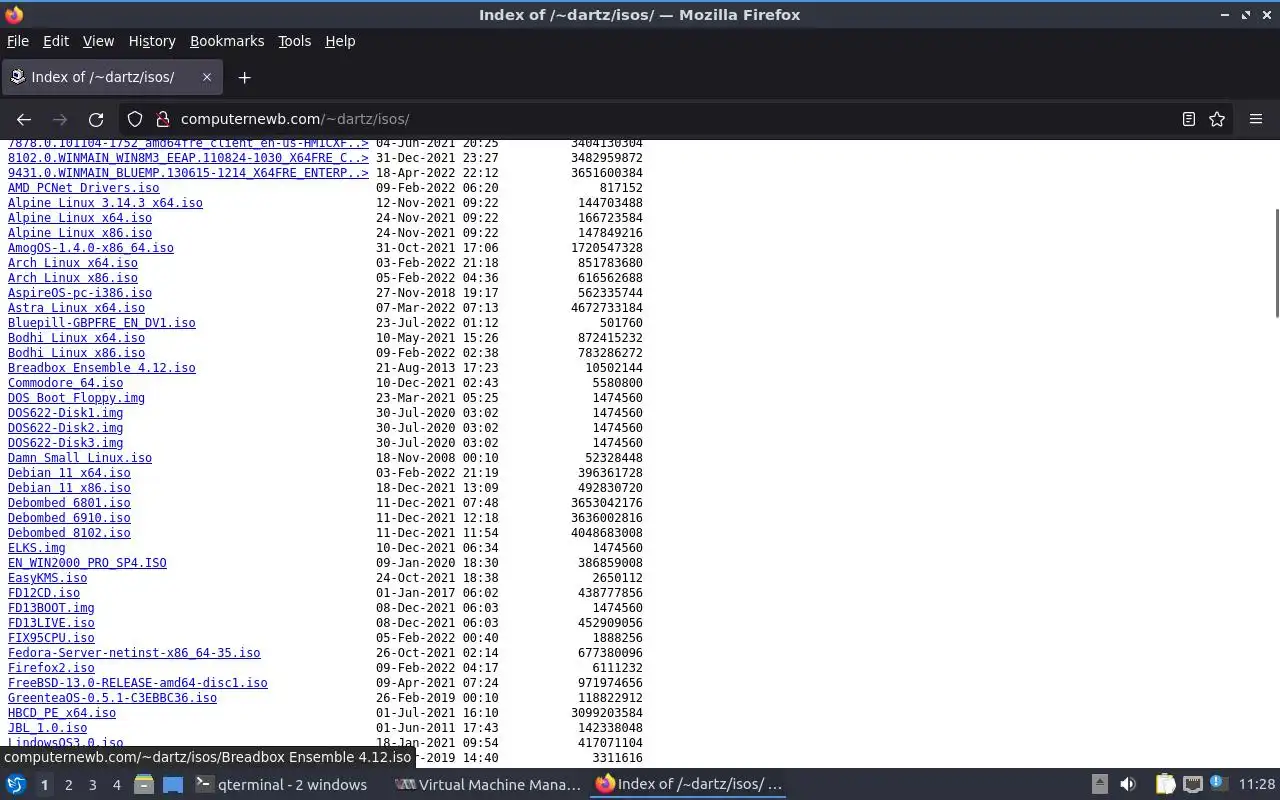Click the Debombed_6910.iso link
Screen dimensions: 1280x800
coord(69,518)
